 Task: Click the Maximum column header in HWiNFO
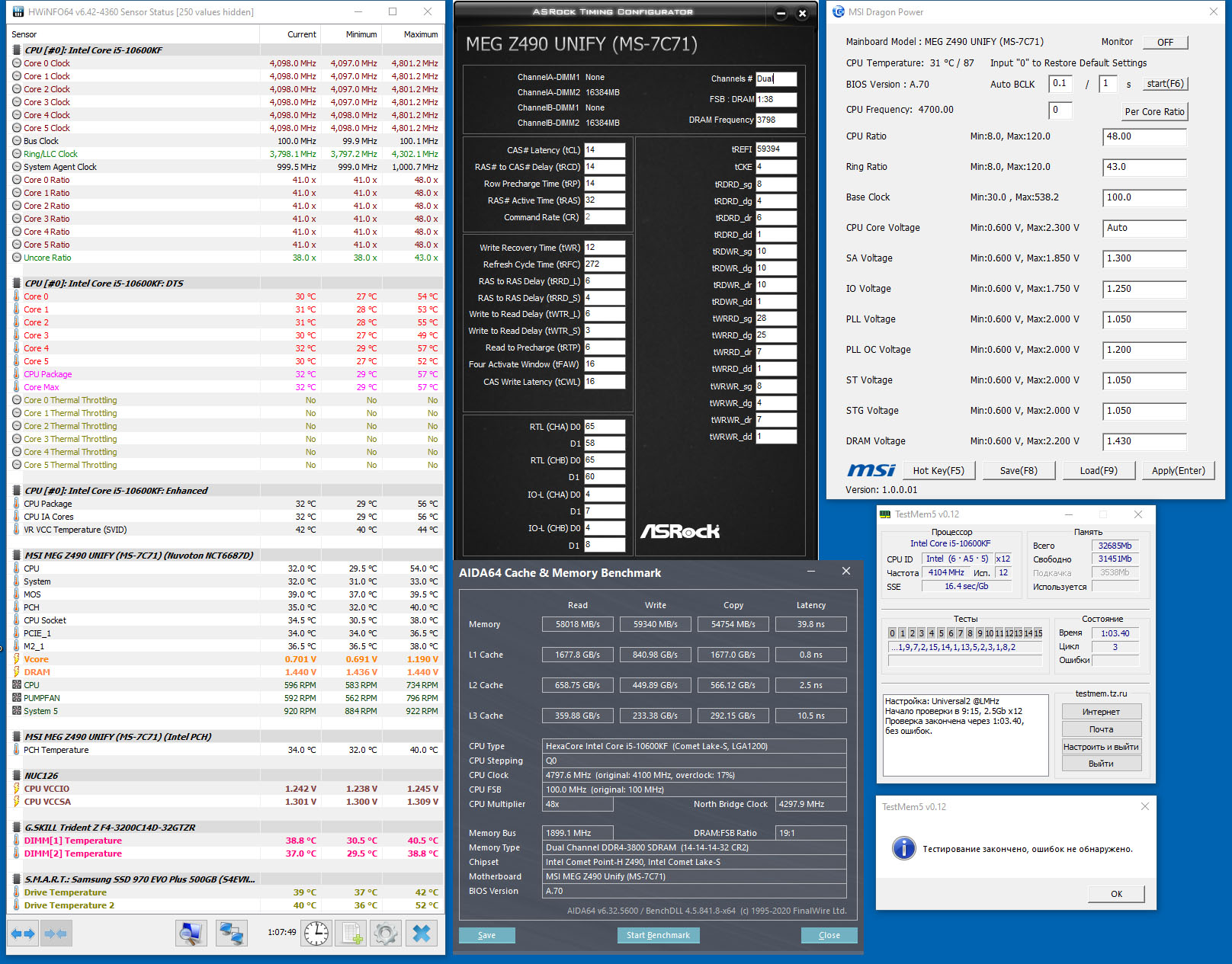pos(412,34)
